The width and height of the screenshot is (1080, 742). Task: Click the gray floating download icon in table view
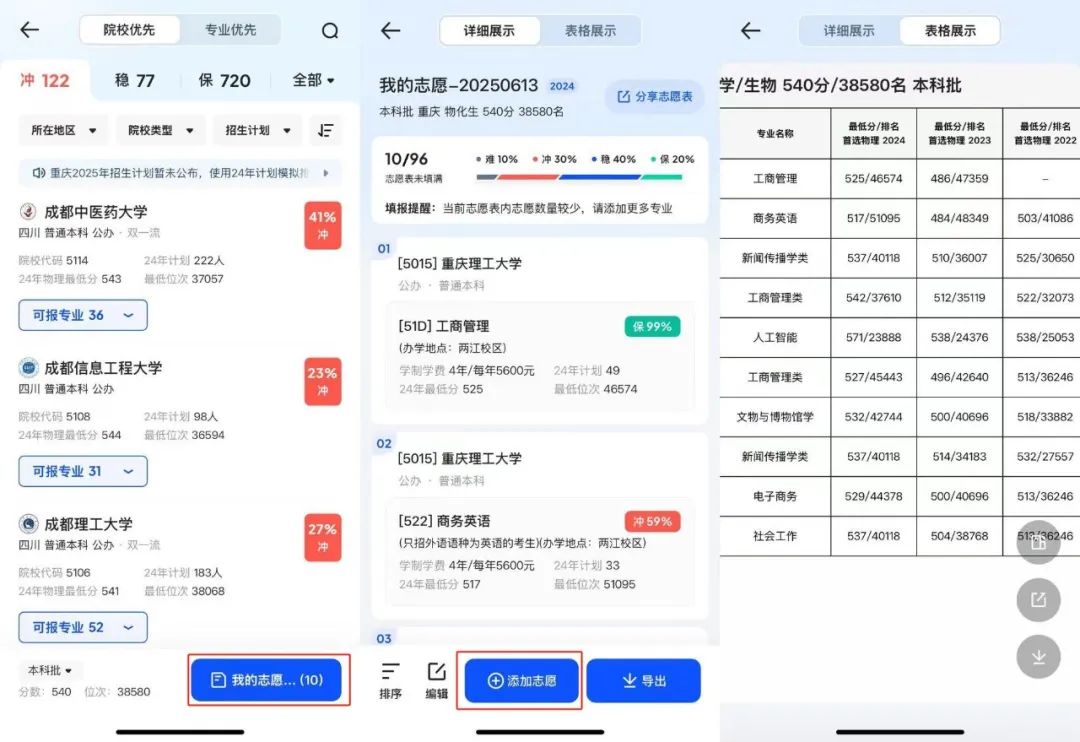[1038, 657]
